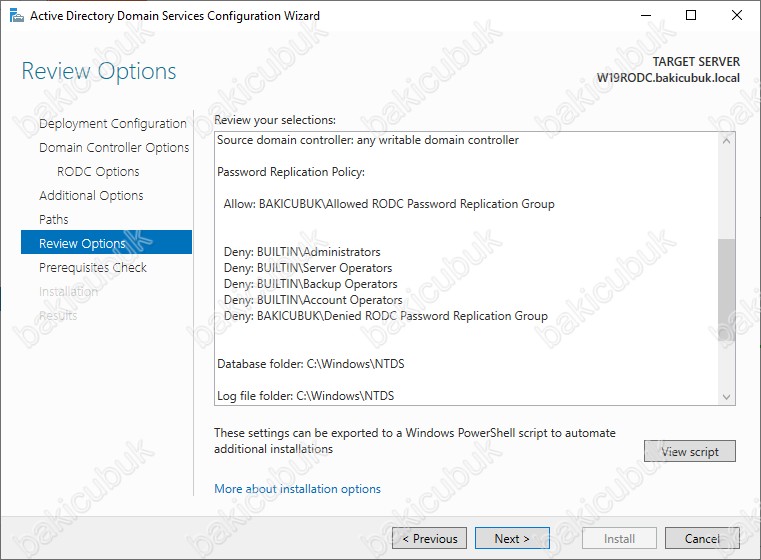This screenshot has height=560, width=761.
Task: Click the scroll up arrow in selections list
Action: click(727, 141)
